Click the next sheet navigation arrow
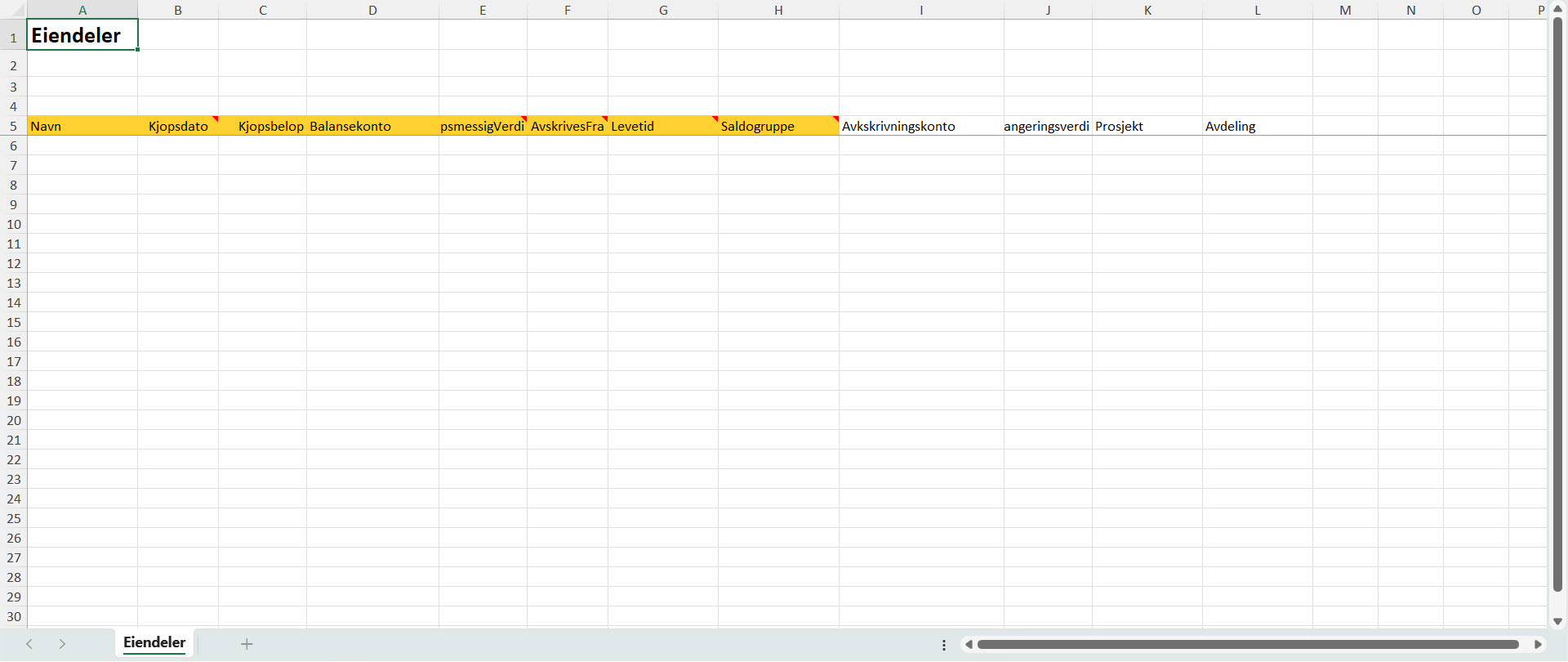1568x662 pixels. pyautogui.click(x=62, y=644)
